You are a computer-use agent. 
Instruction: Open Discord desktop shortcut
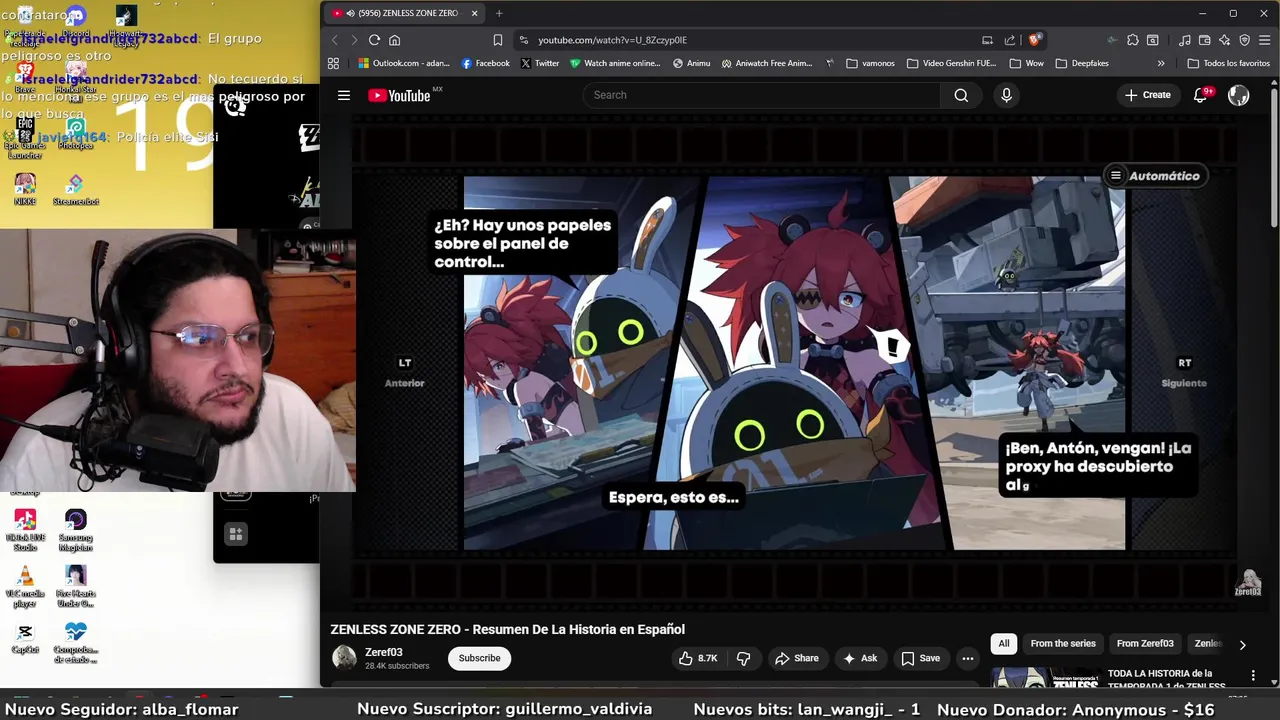pos(75,22)
